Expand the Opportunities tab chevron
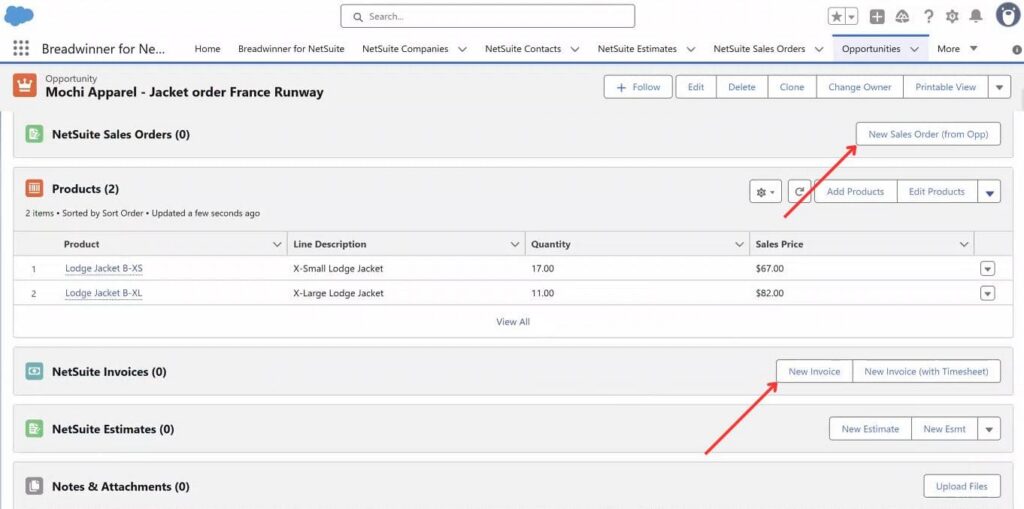The height and width of the screenshot is (509, 1024). pyautogui.click(x=914, y=49)
